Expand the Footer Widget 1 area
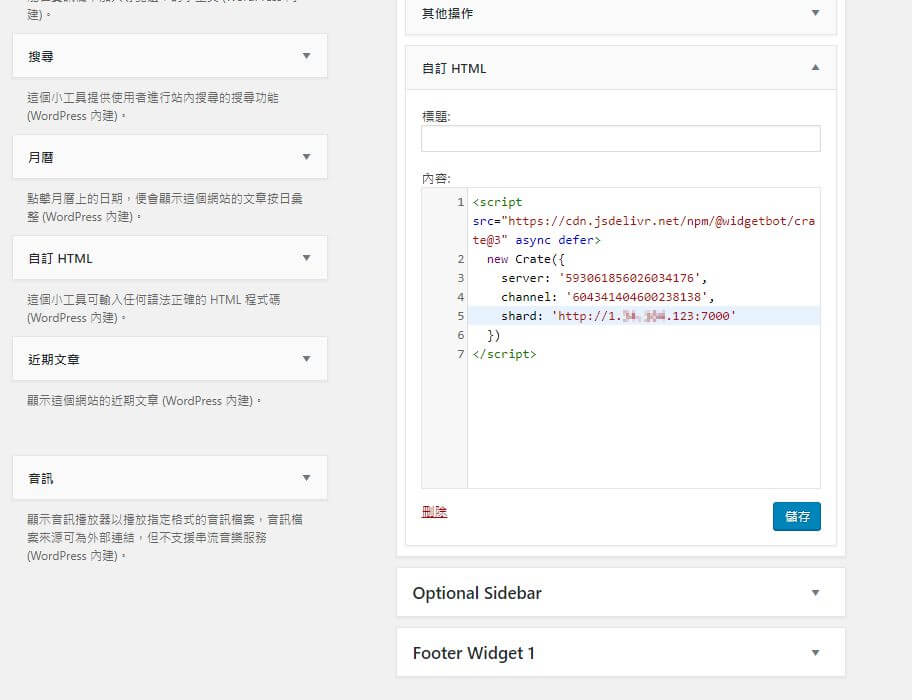Screen dimensions: 912x700 tap(815, 652)
